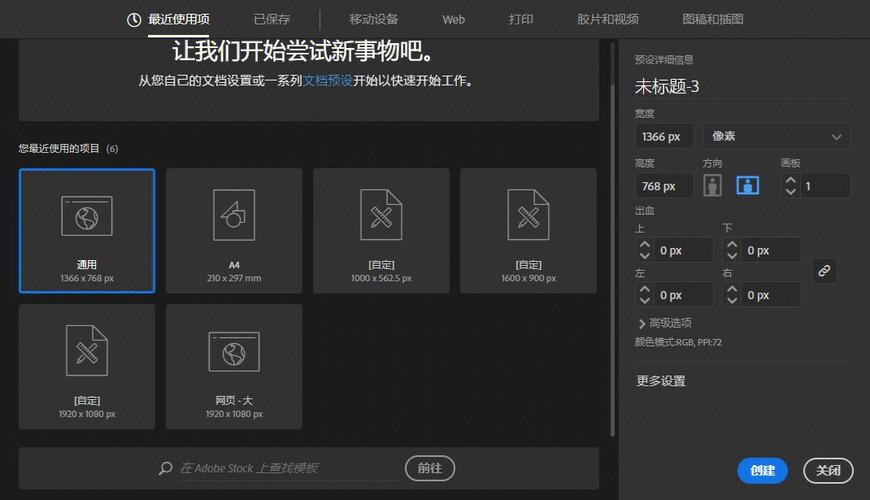870x500 pixels.
Task: Switch to the 已保存 tab
Action: tap(272, 19)
